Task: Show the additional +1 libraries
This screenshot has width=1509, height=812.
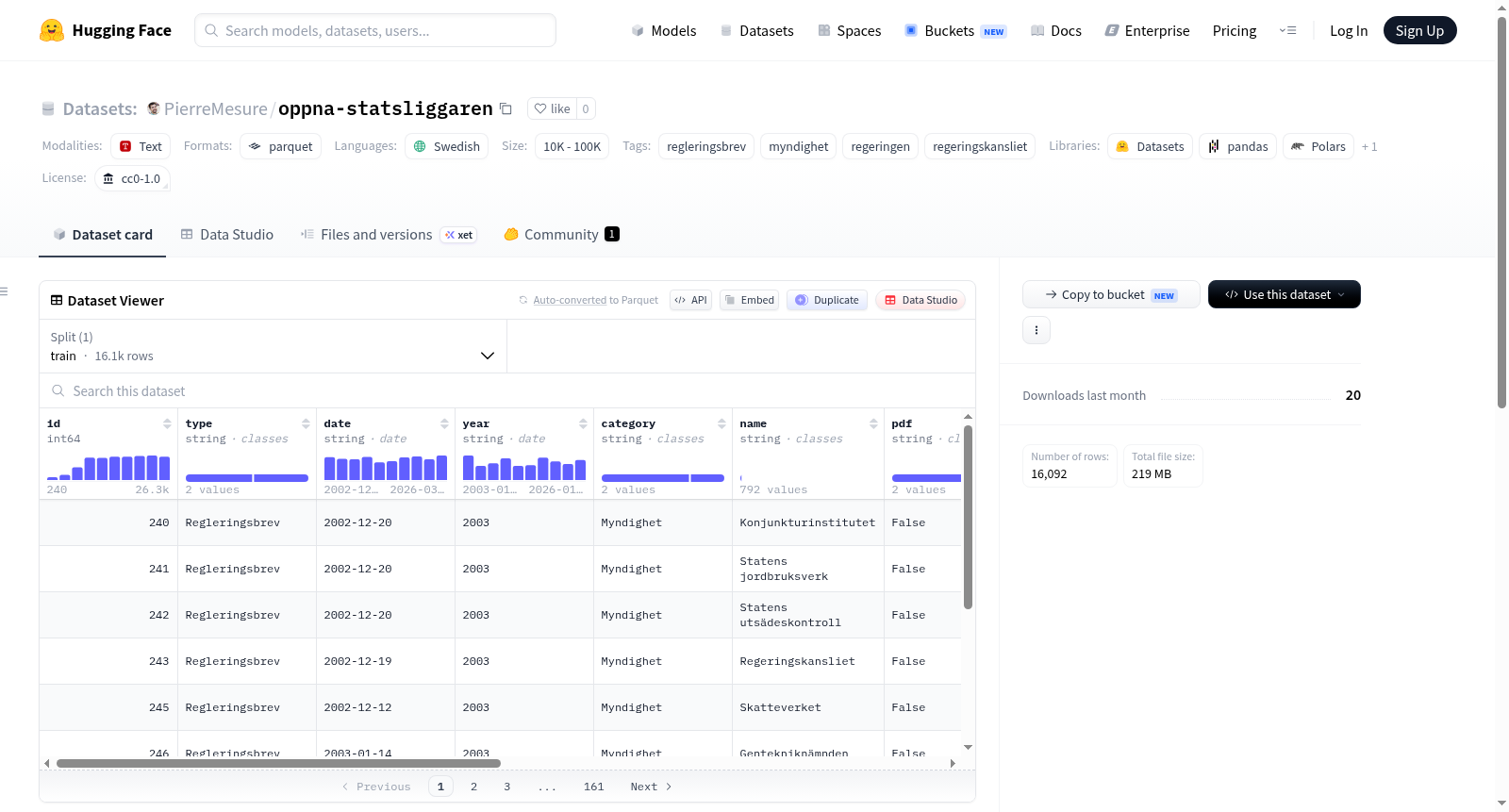Action: click(1369, 146)
